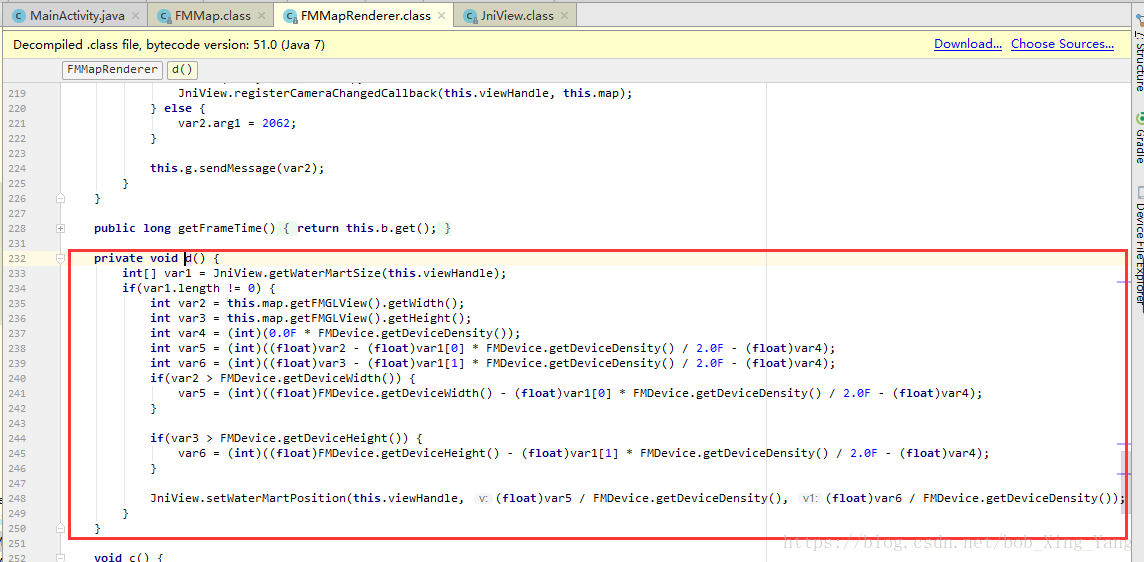Close the FMMap.class tab
This screenshot has height=562, width=1144.
263,15
